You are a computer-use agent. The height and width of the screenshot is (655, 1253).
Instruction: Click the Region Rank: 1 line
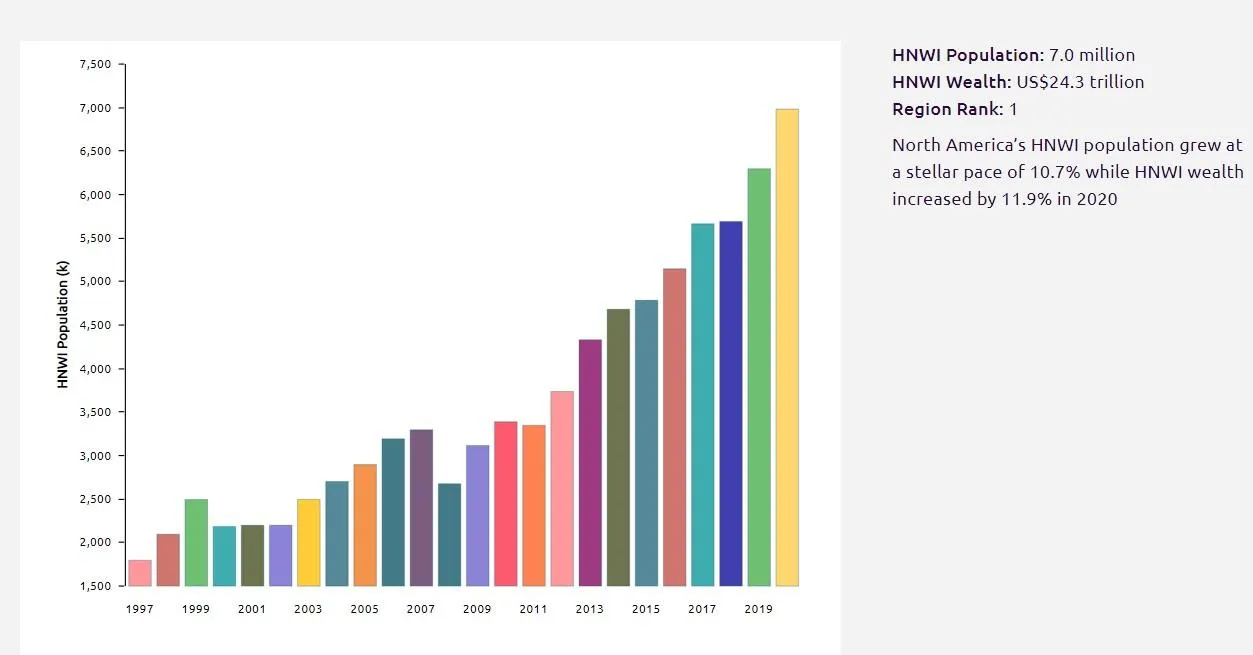coord(954,109)
